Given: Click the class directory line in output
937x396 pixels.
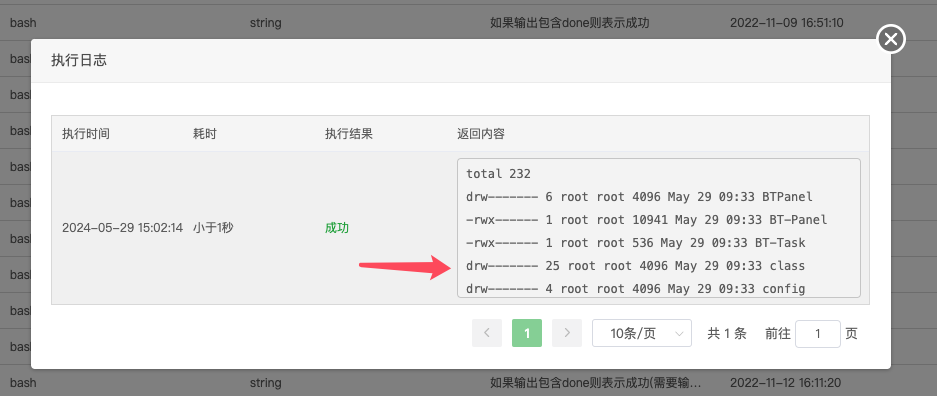Looking at the screenshot, I should 636,265.
